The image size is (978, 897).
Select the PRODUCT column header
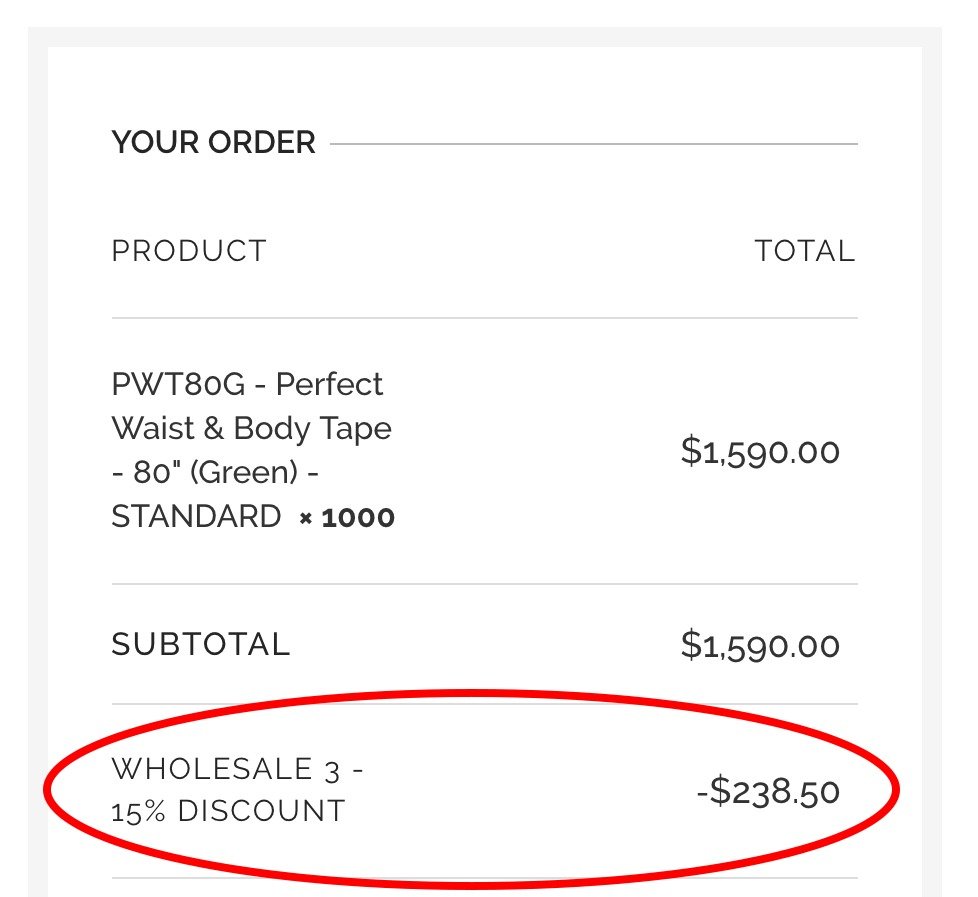189,250
